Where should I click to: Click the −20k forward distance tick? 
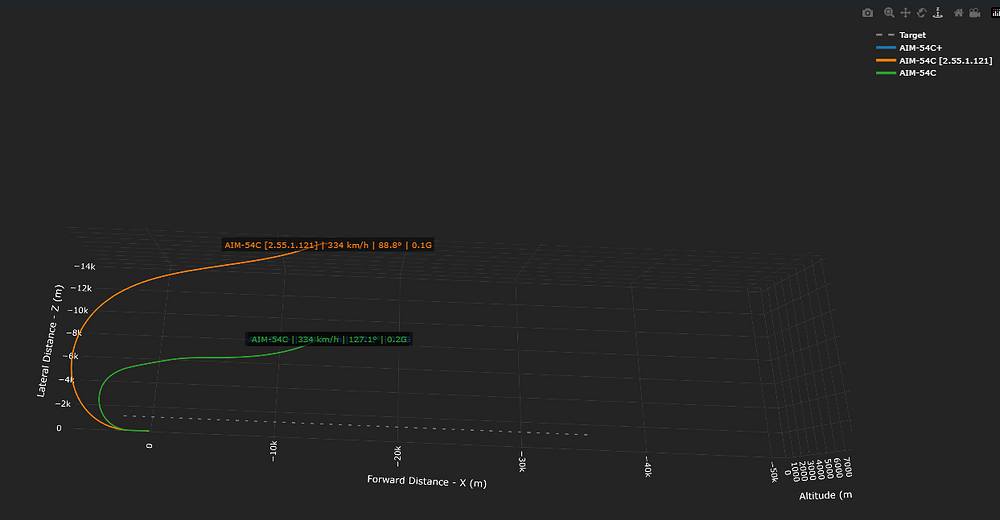tap(397, 455)
